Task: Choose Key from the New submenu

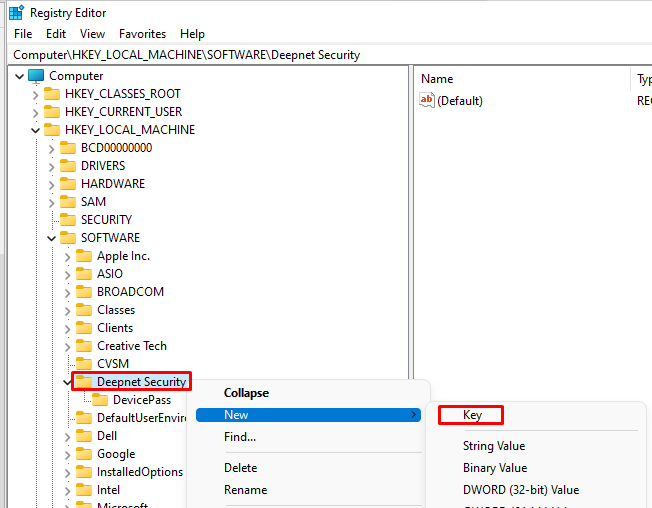Action: 473,415
